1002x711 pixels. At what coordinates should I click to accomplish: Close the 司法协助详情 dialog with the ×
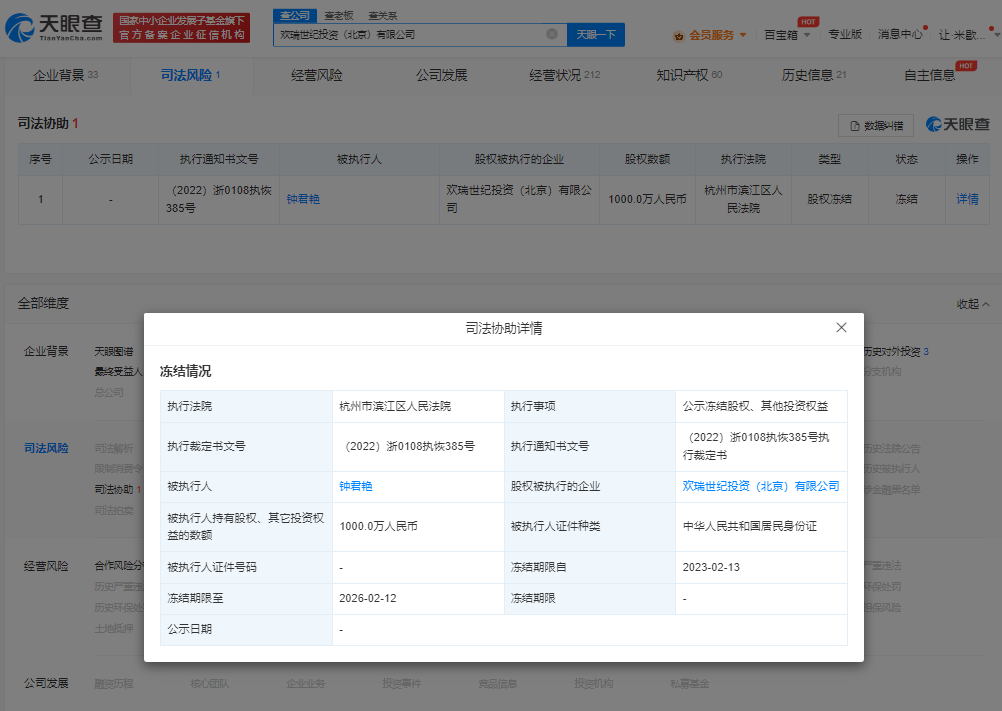click(x=841, y=328)
